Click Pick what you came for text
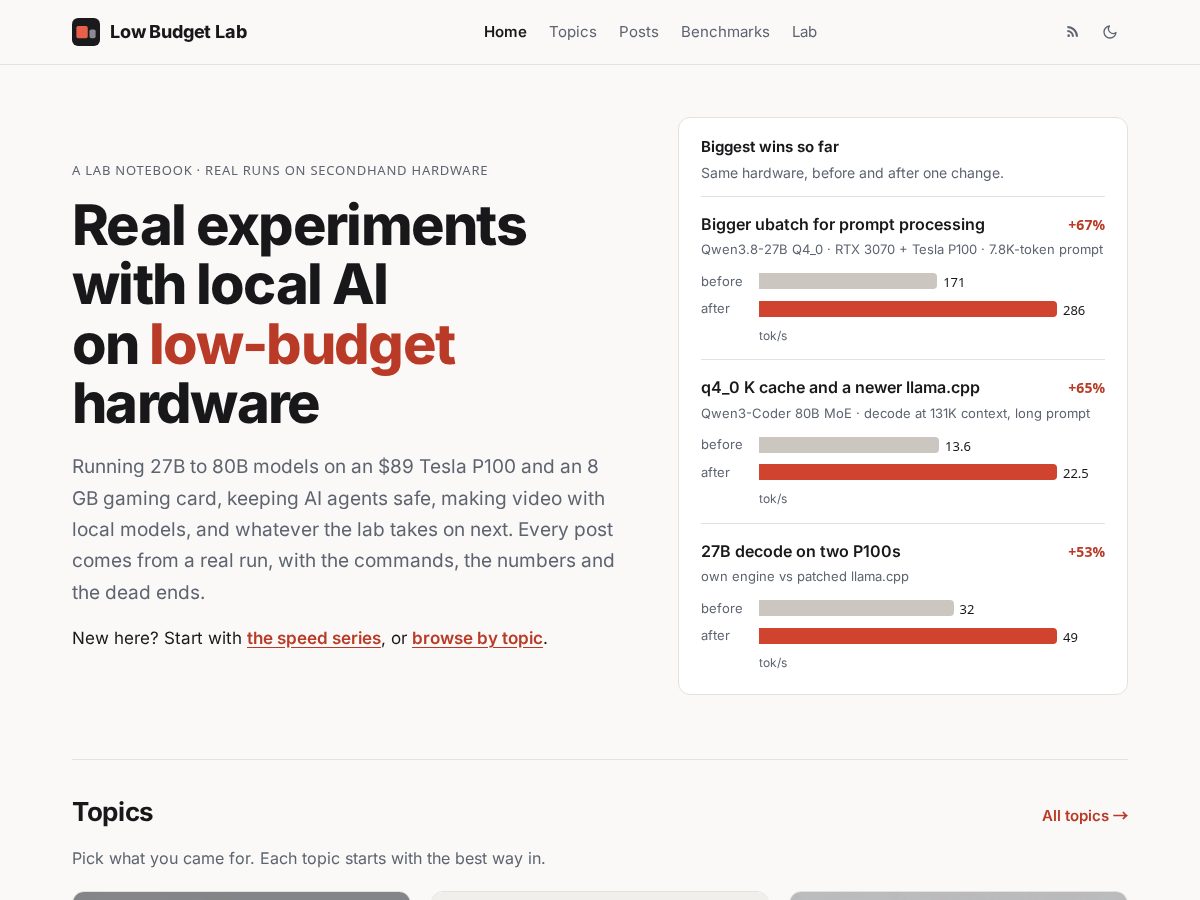Screen dimensions: 1200x900 309,858
